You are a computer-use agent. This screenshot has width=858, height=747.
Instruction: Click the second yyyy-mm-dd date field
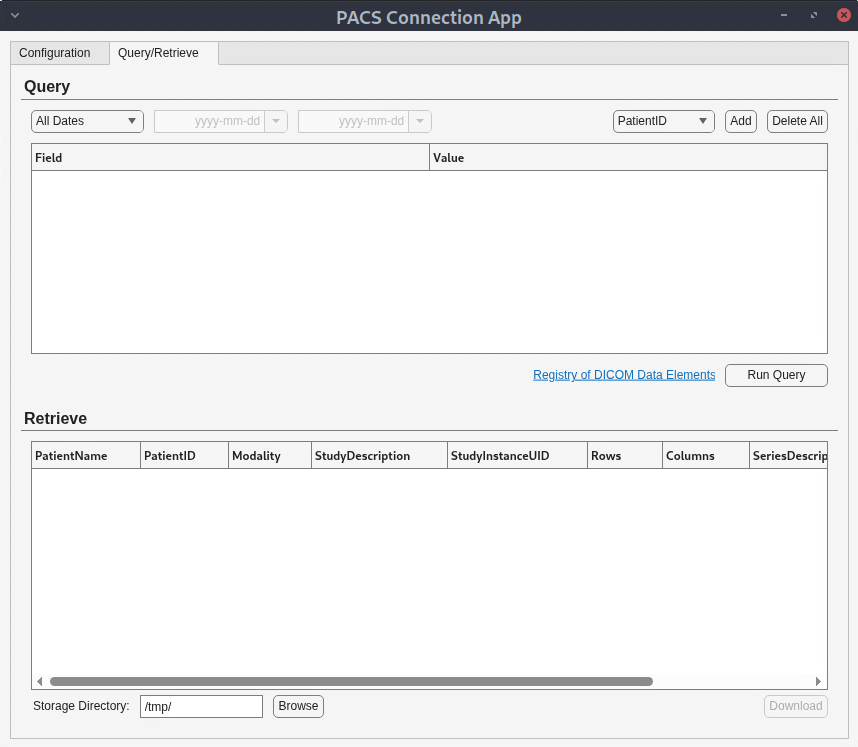[353, 121]
